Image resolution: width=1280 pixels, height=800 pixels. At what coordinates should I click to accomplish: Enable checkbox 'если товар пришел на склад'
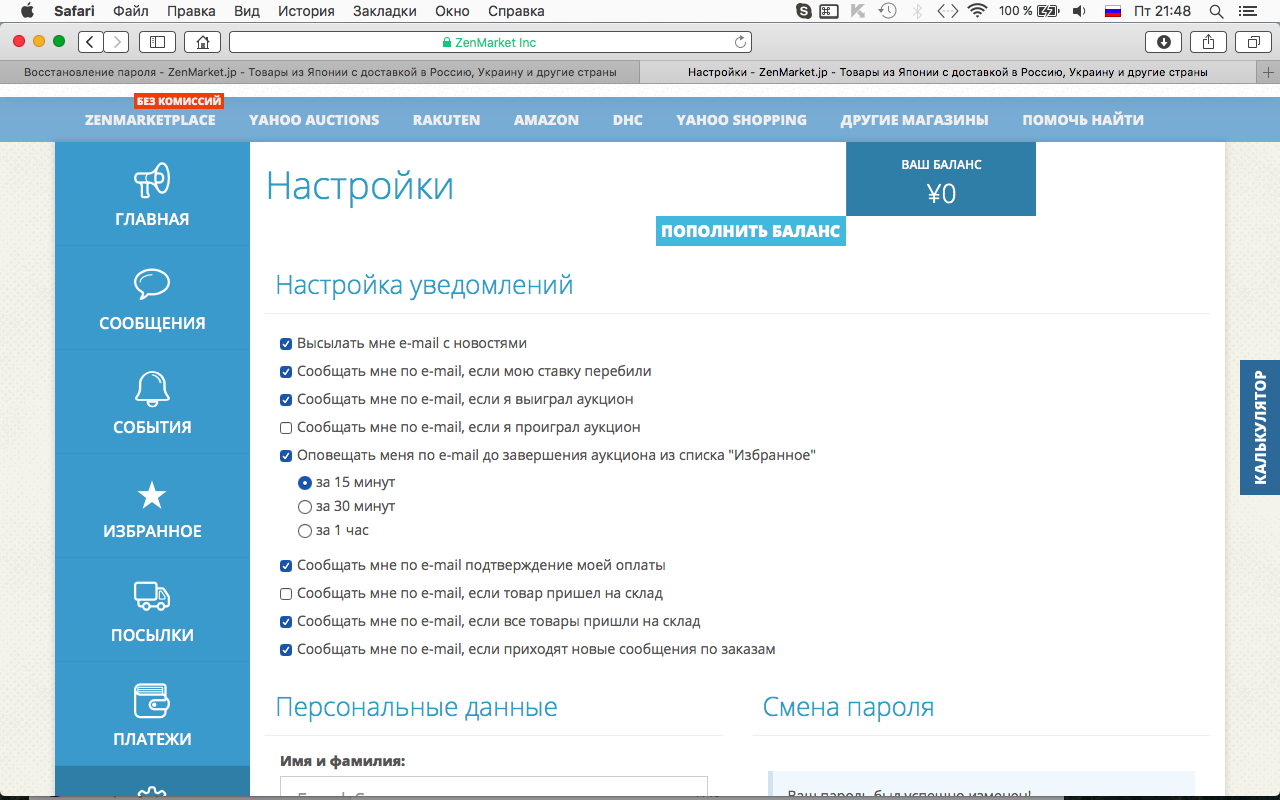286,594
